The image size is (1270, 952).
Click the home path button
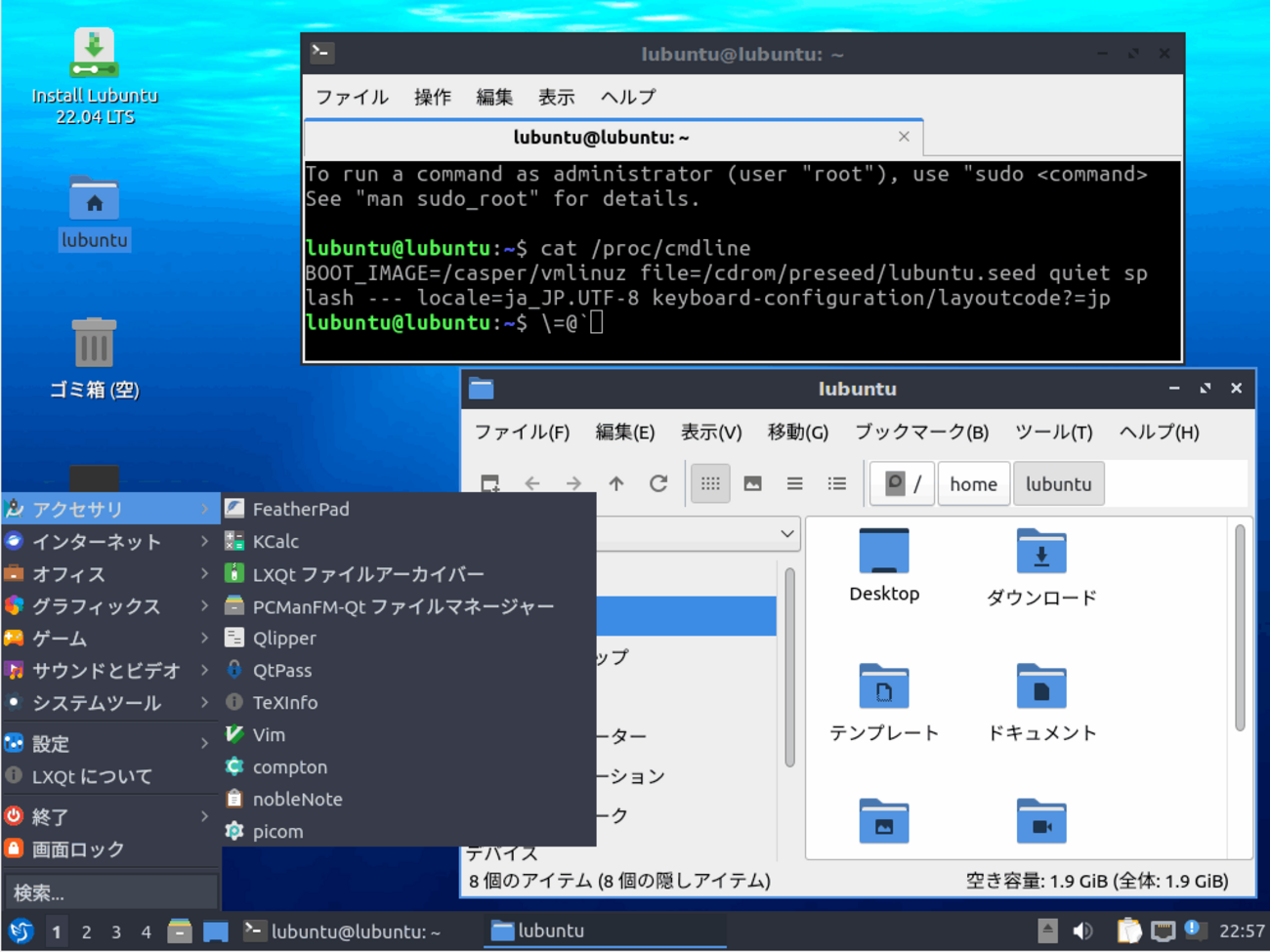tap(973, 484)
